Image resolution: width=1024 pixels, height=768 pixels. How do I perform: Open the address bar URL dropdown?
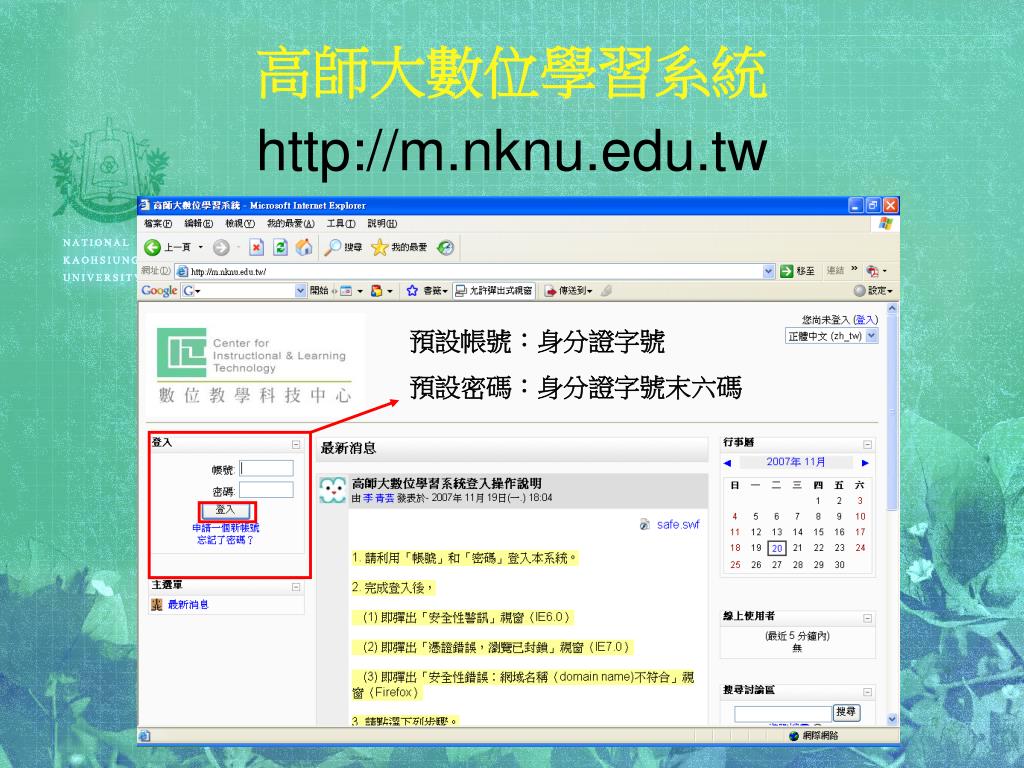coord(769,271)
